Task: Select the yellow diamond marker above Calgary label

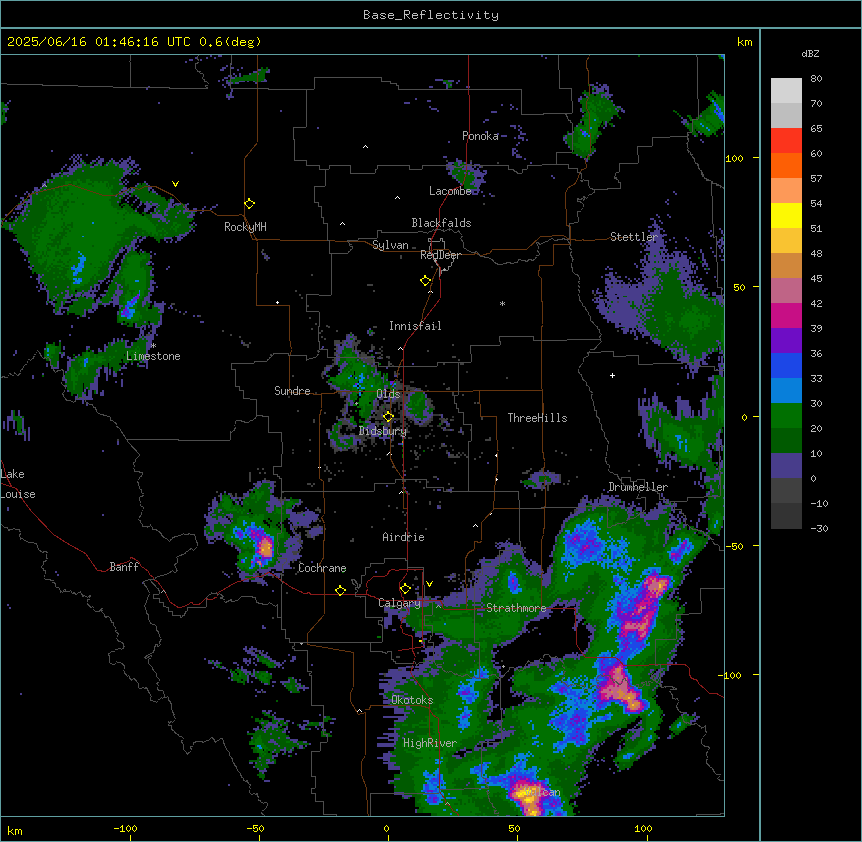Action: 405,589
